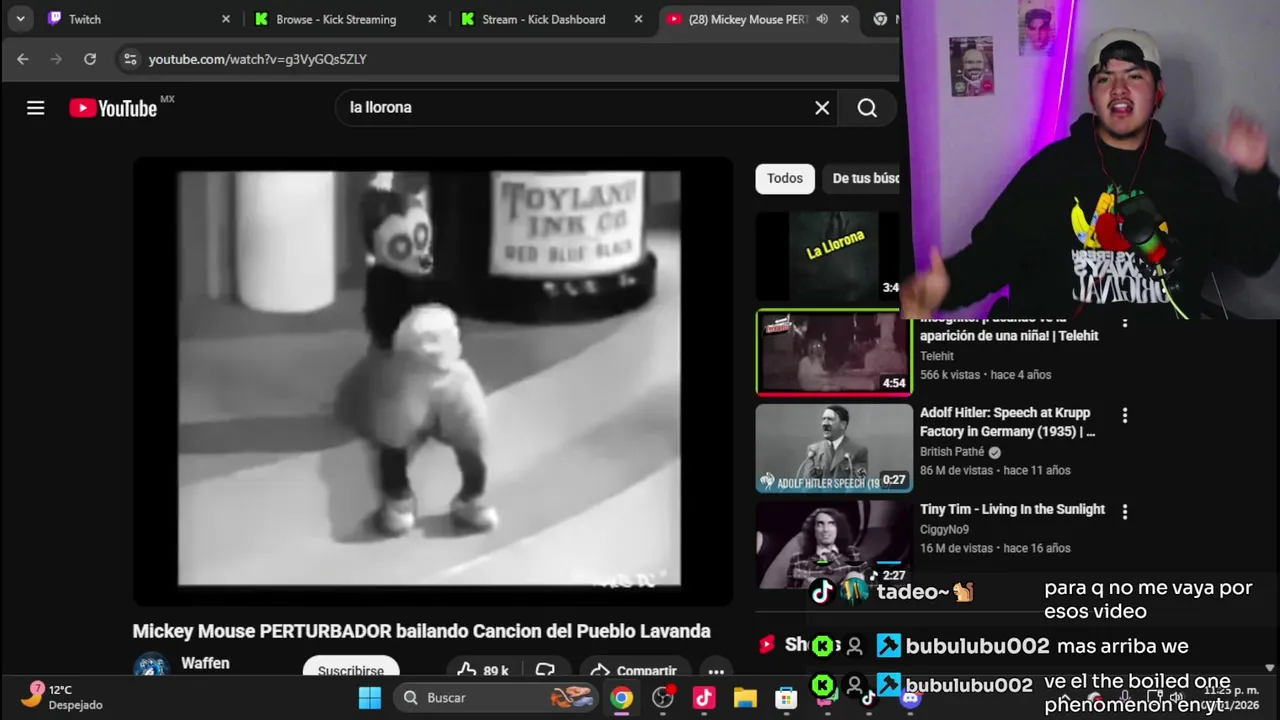The image size is (1280, 720).
Task: Open 'Adolf Hitler: Speech at Krupp Factory' title
Action: click(x=1008, y=422)
